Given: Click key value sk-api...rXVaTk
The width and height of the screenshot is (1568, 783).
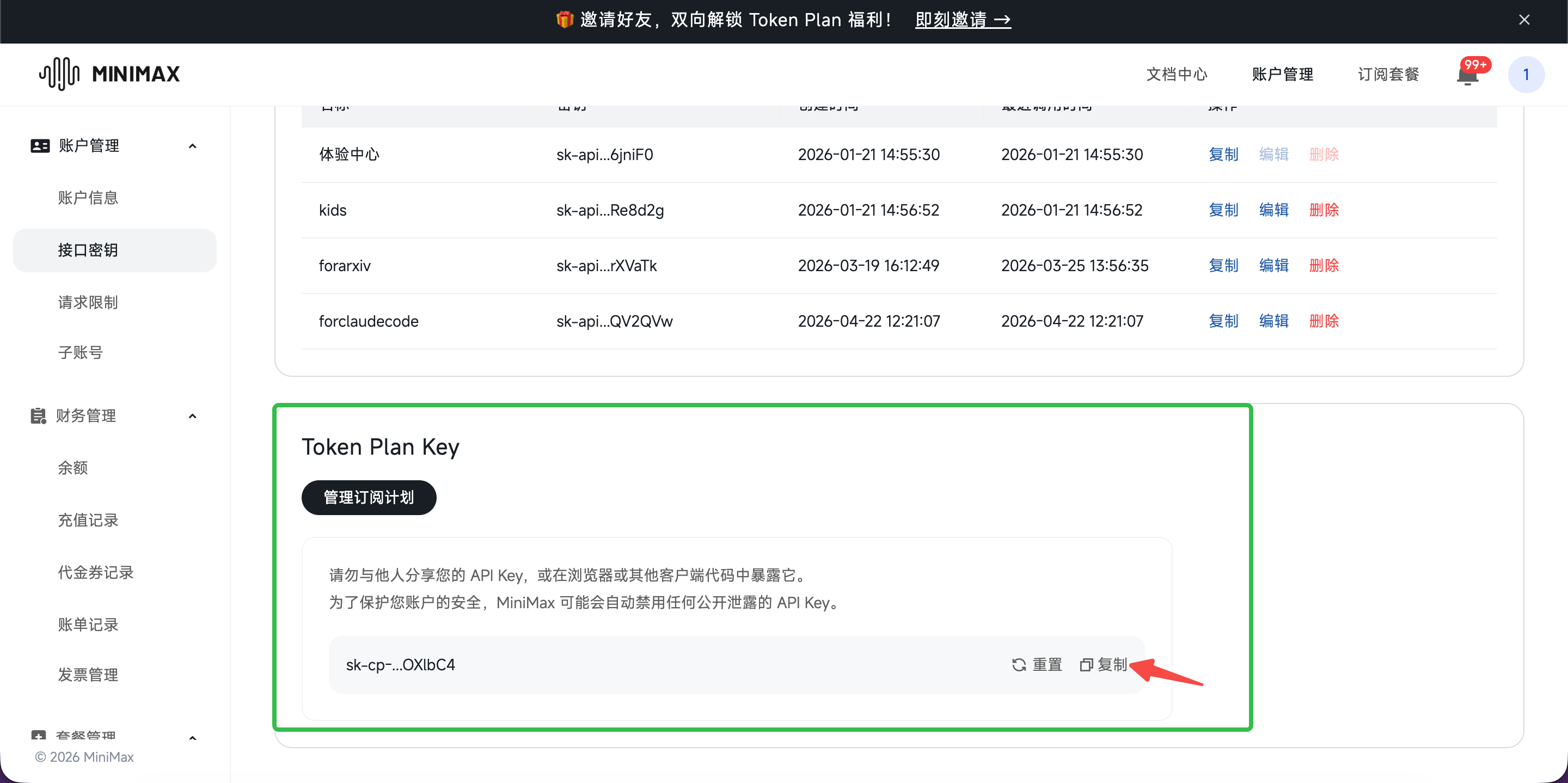Looking at the screenshot, I should (607, 266).
